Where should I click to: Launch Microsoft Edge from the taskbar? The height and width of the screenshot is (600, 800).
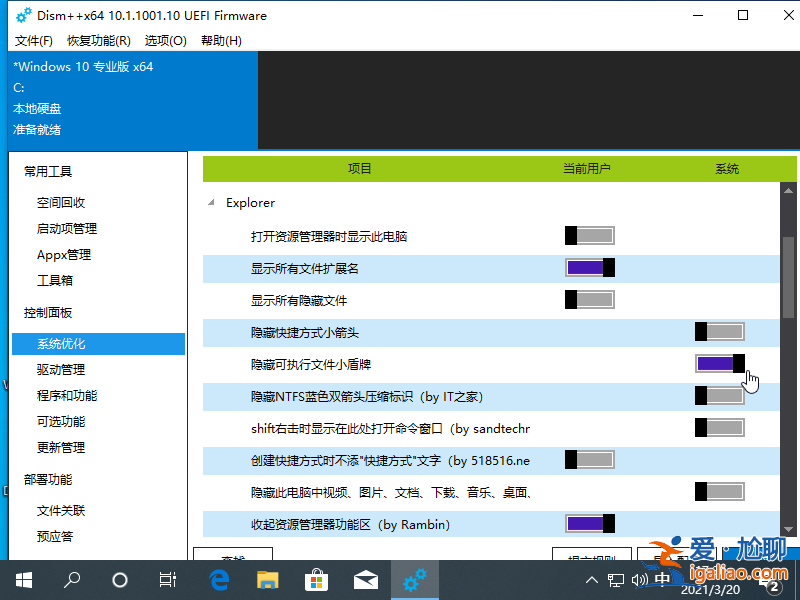coord(219,580)
